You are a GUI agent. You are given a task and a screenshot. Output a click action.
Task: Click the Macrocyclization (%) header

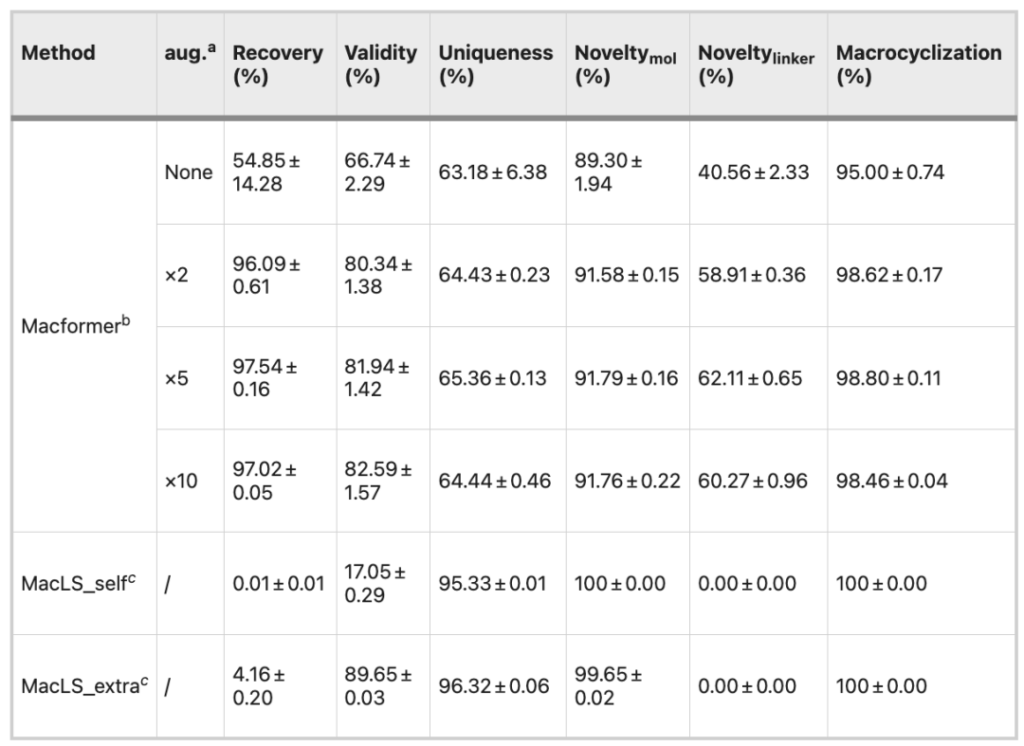pyautogui.click(x=919, y=64)
